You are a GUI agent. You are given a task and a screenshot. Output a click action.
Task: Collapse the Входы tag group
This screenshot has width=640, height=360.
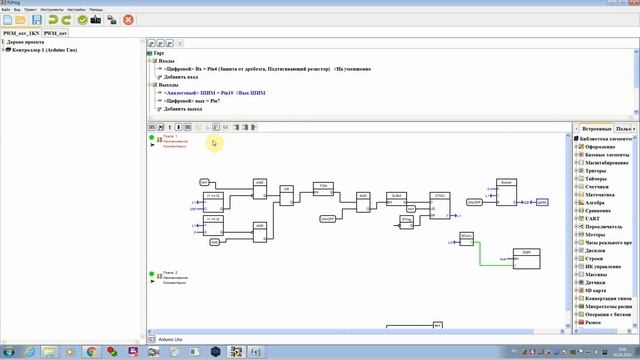(x=150, y=61)
